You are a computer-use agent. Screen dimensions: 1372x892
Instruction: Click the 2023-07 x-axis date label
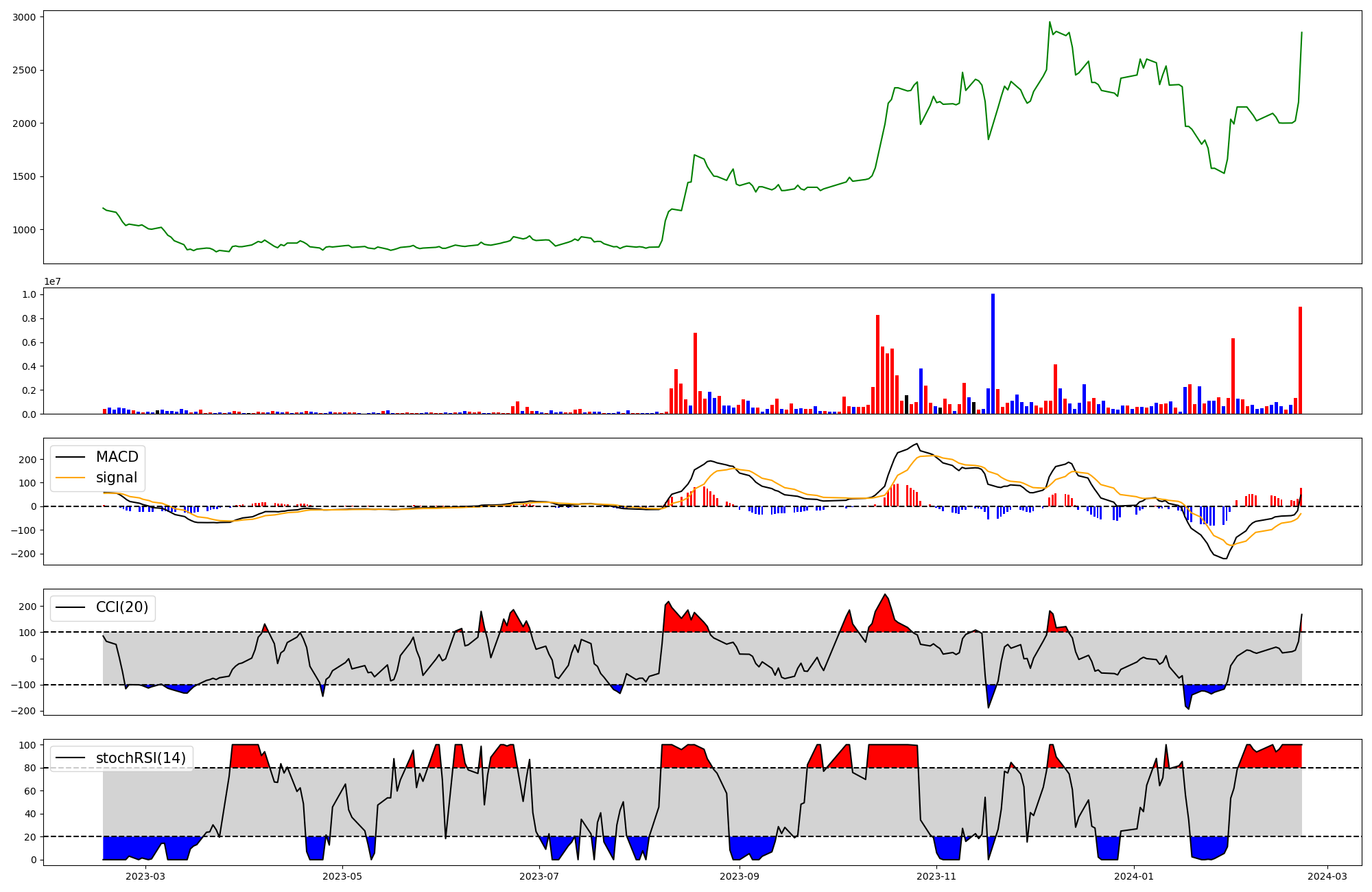(539, 876)
